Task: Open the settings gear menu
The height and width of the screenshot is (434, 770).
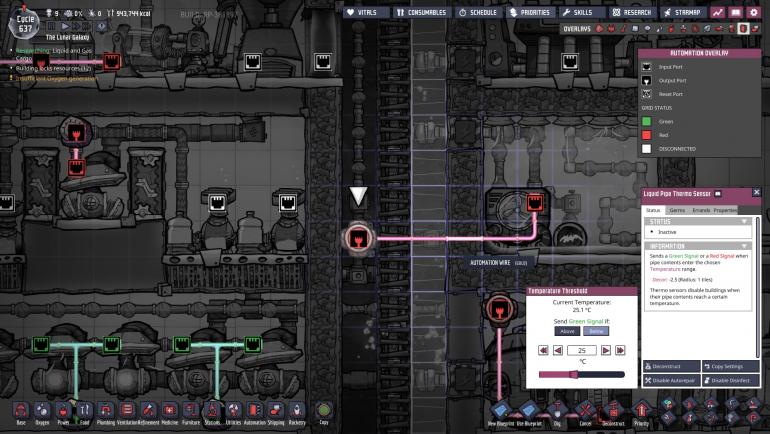Action: click(754, 12)
